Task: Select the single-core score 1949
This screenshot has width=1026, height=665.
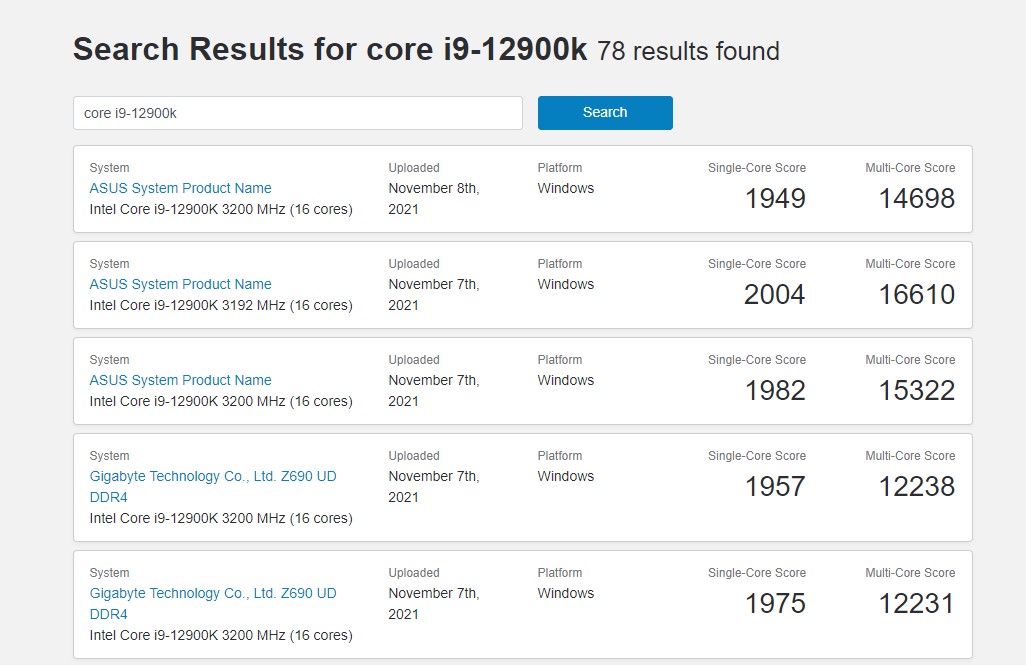Action: (x=775, y=199)
